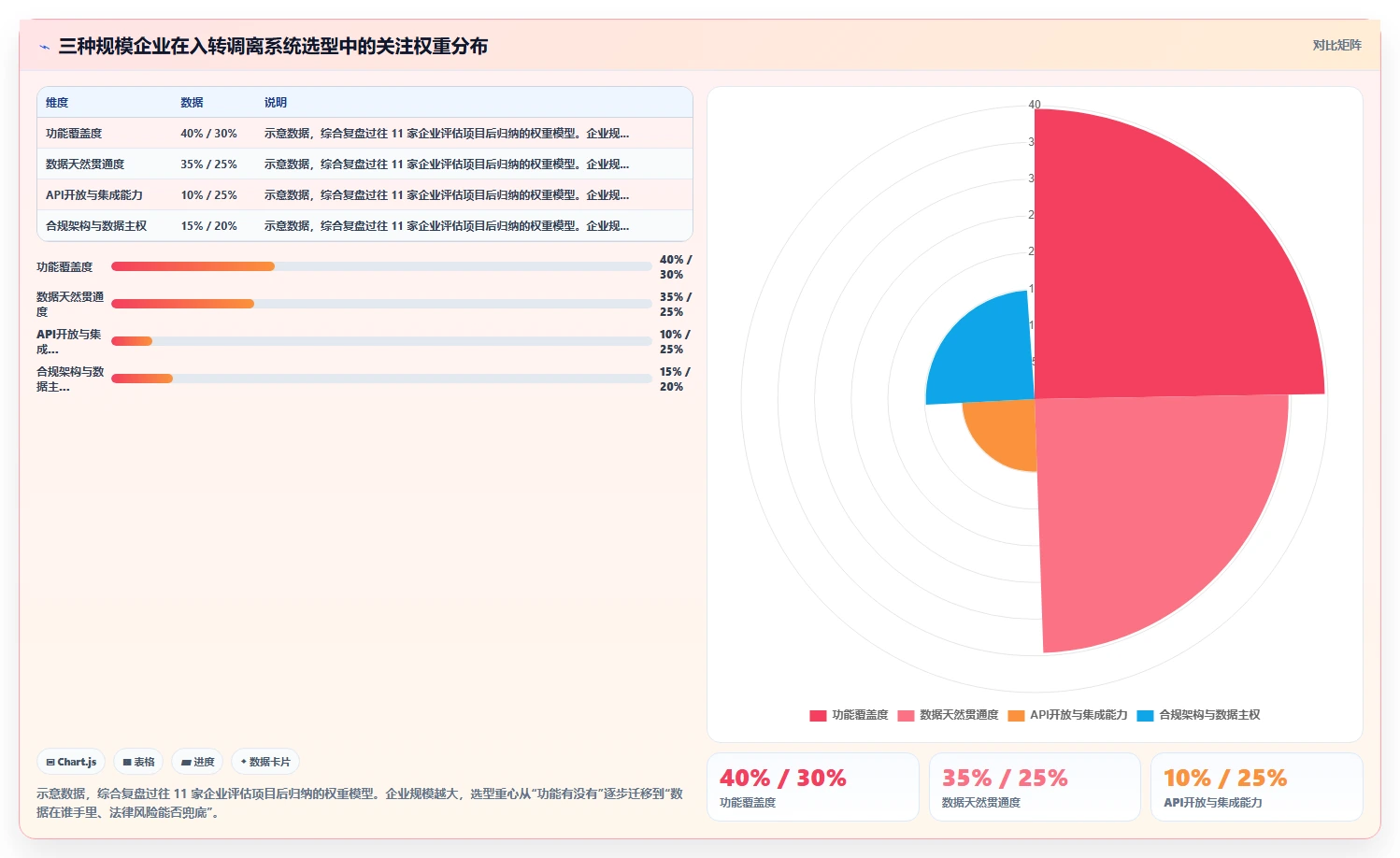Click the Chart.js tag chip
The width and height of the screenshot is (1400, 858).
click(x=71, y=762)
